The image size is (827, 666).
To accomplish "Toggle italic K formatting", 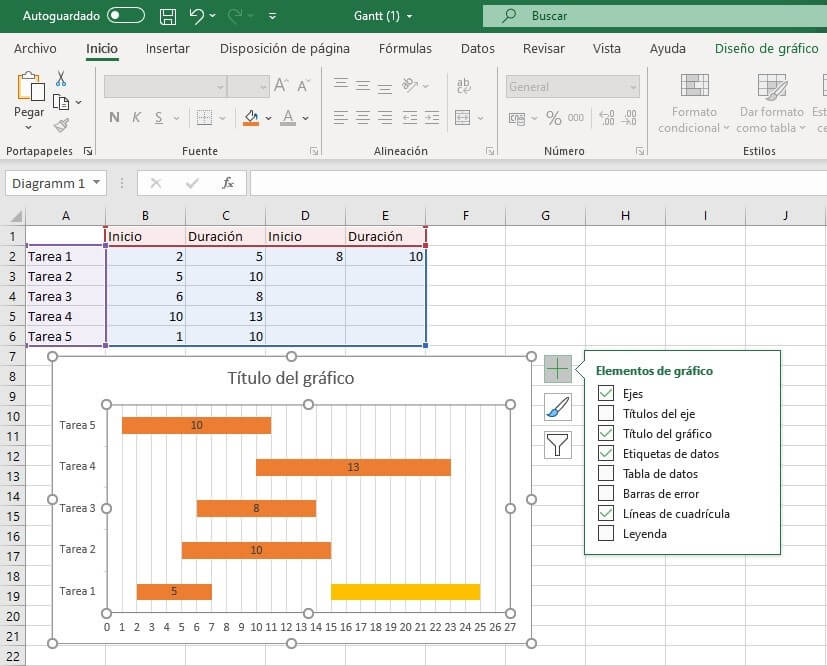I will [x=137, y=118].
